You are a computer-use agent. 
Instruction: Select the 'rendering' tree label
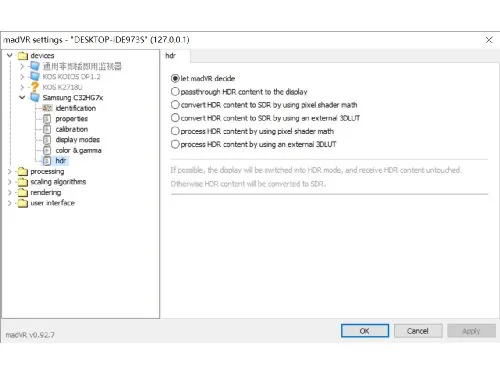coord(46,192)
